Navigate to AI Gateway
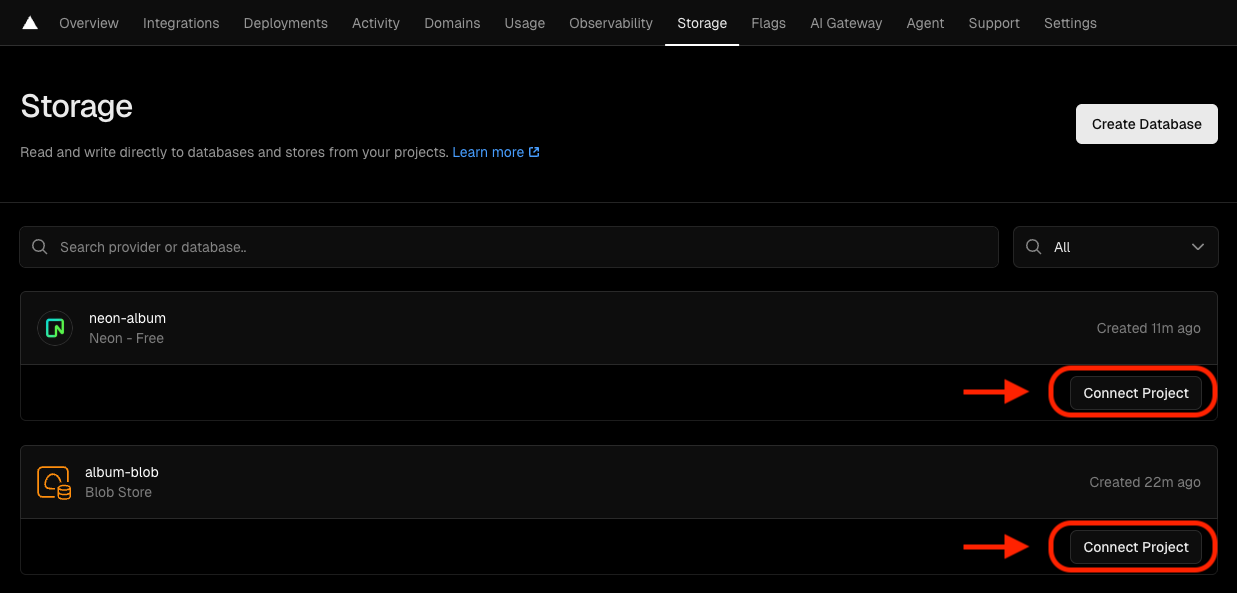Image resolution: width=1237 pixels, height=593 pixels. (846, 22)
